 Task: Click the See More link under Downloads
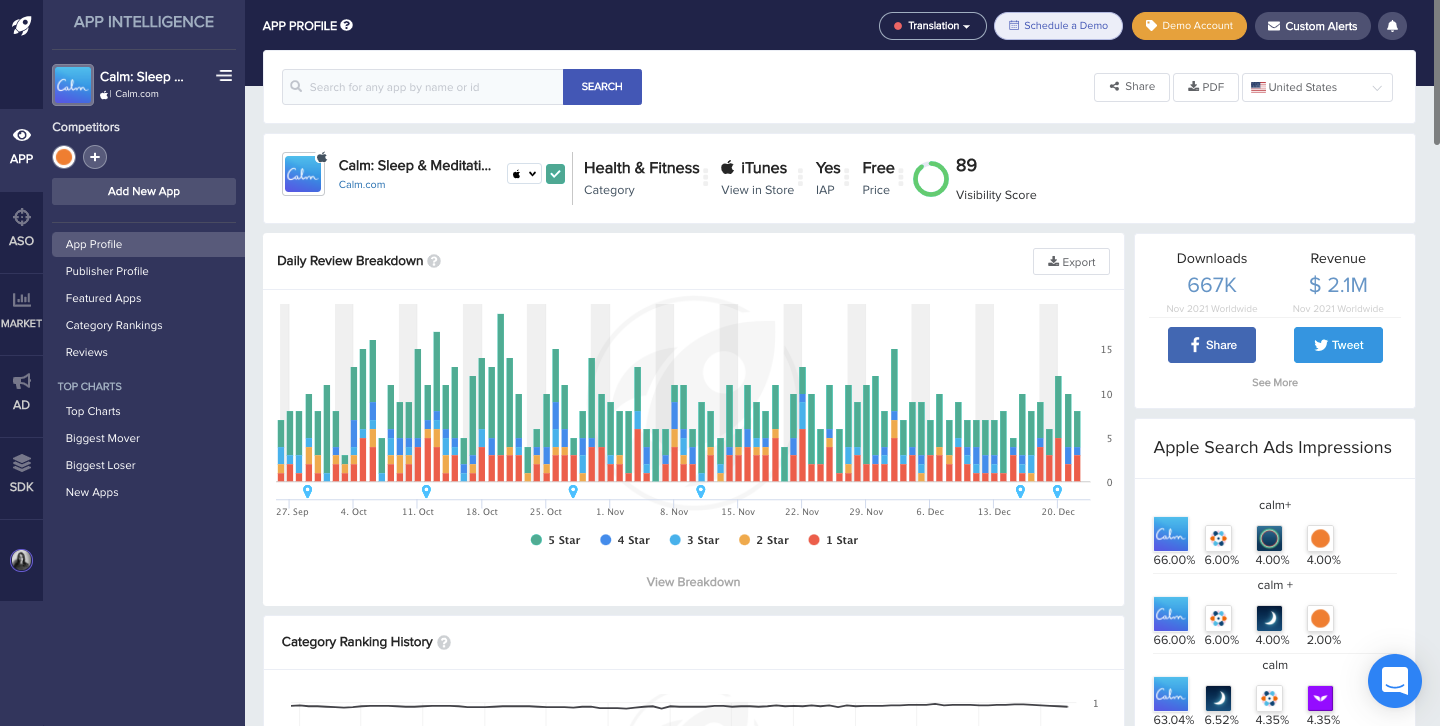(1275, 383)
